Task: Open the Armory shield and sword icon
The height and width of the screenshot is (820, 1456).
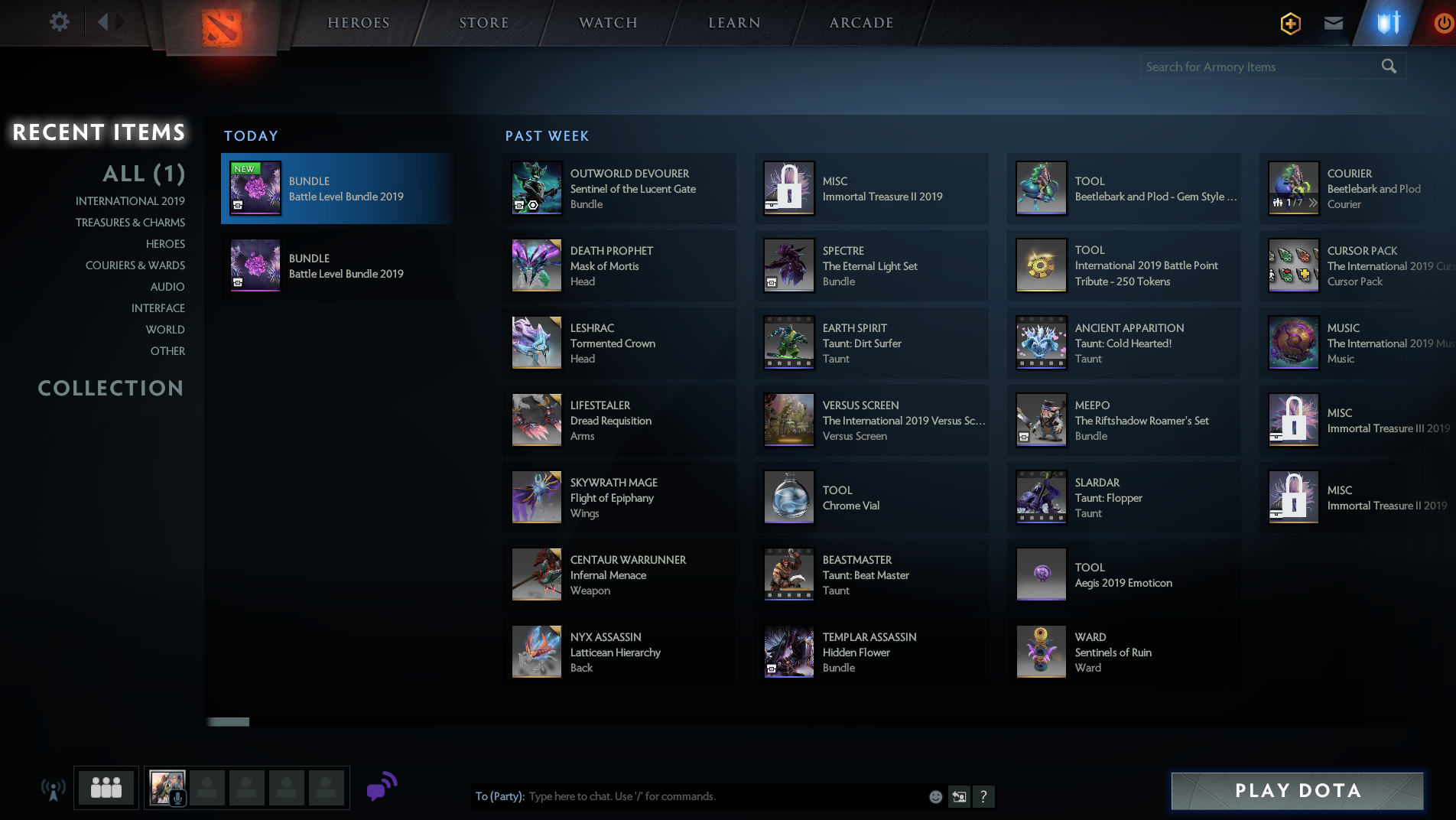Action: (x=1389, y=23)
